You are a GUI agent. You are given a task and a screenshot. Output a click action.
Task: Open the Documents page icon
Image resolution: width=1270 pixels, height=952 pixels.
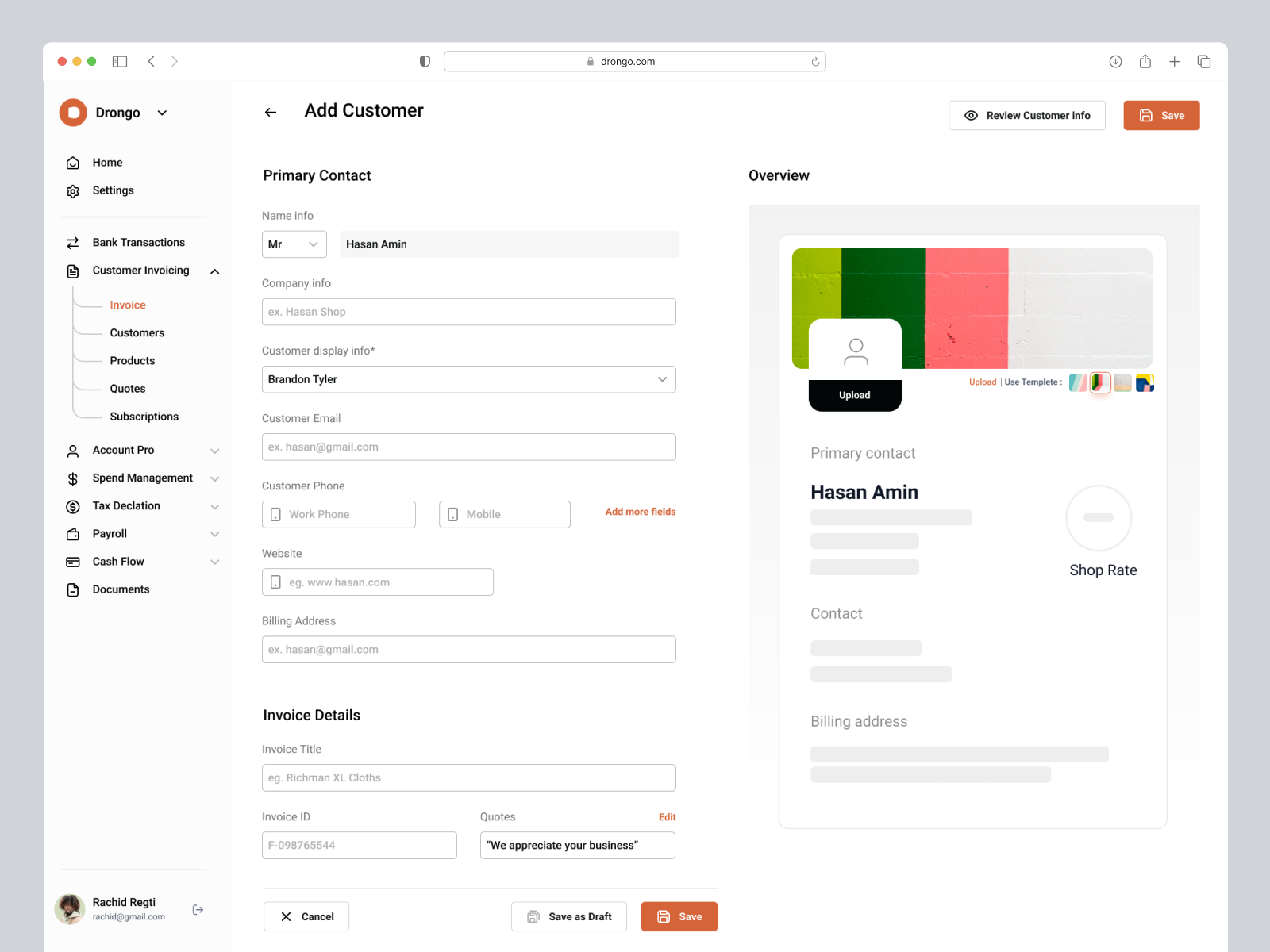coord(72,589)
